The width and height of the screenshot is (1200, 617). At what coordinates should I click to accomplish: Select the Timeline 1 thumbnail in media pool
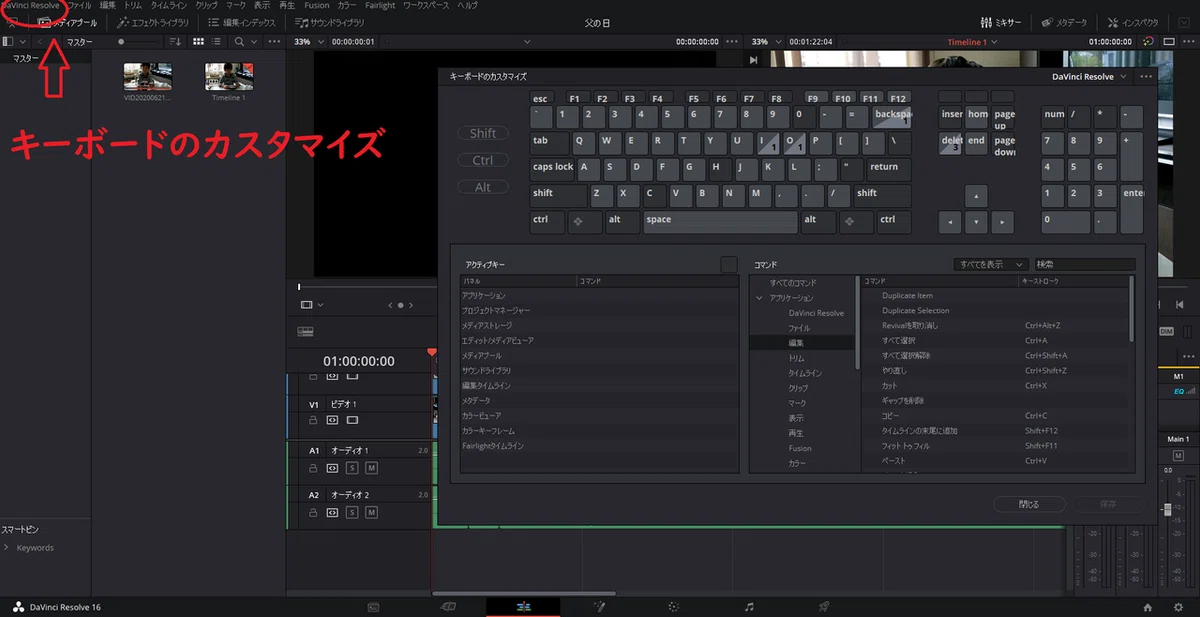[229, 77]
